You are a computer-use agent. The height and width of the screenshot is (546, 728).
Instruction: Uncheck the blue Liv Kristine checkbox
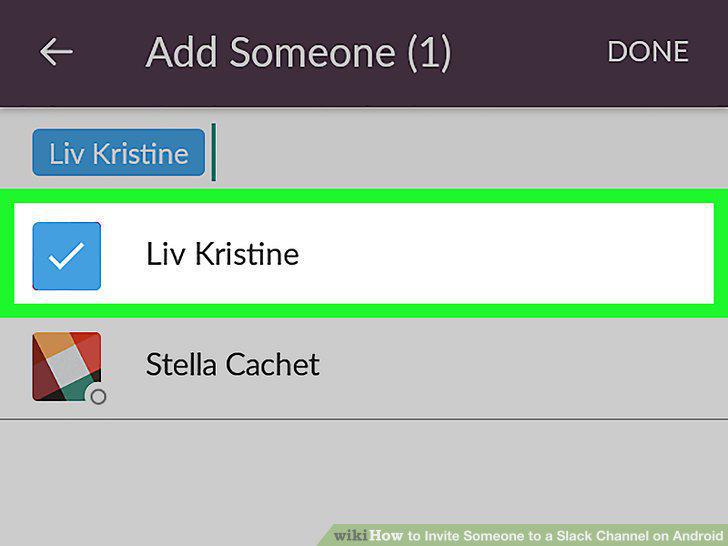[67, 256]
